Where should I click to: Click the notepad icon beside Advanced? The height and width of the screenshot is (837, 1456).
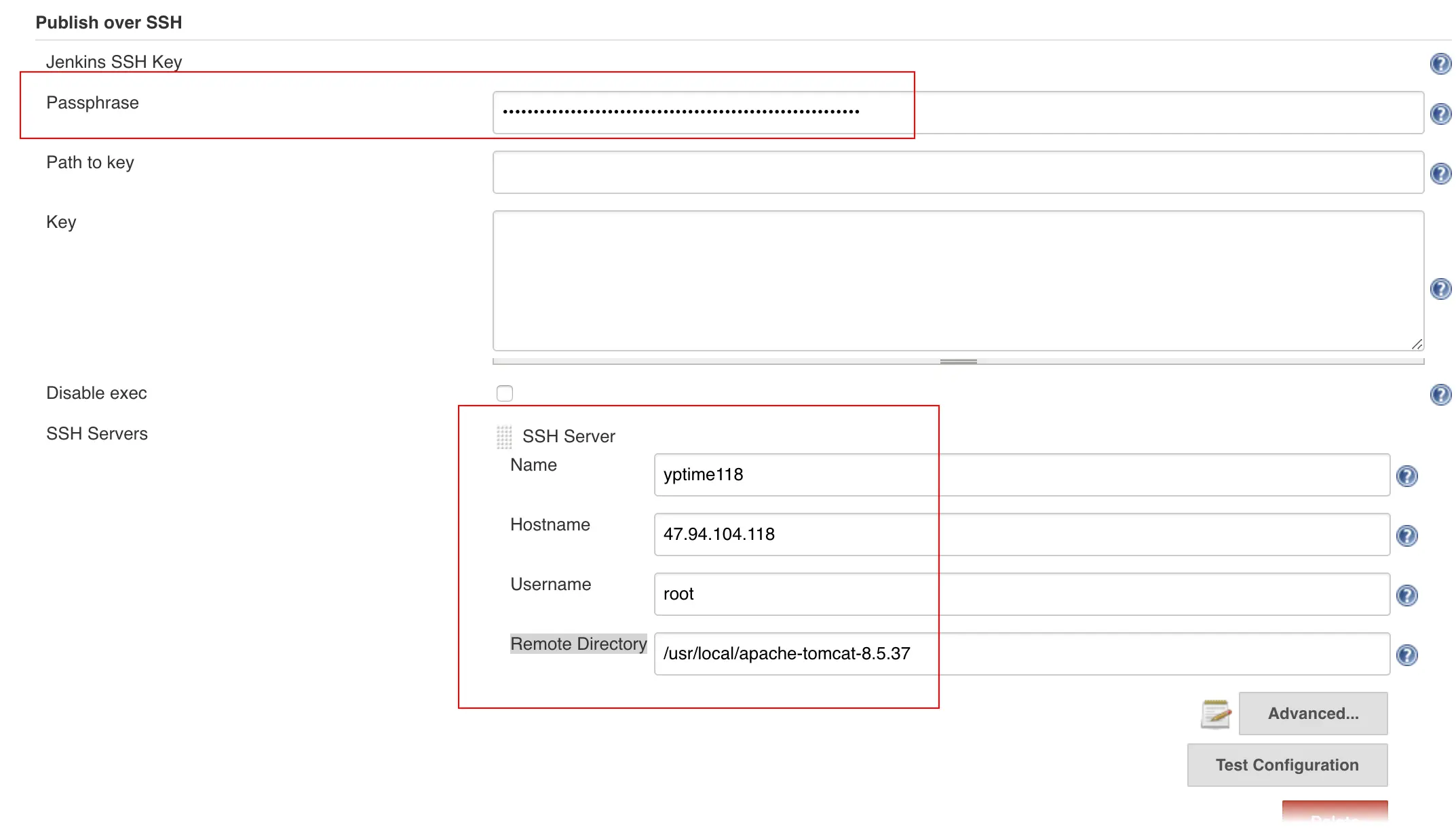click(1216, 714)
